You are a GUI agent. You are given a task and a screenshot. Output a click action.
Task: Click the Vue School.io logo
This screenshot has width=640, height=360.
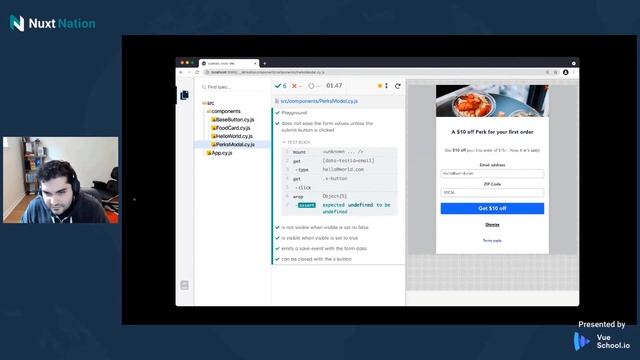pos(602,342)
